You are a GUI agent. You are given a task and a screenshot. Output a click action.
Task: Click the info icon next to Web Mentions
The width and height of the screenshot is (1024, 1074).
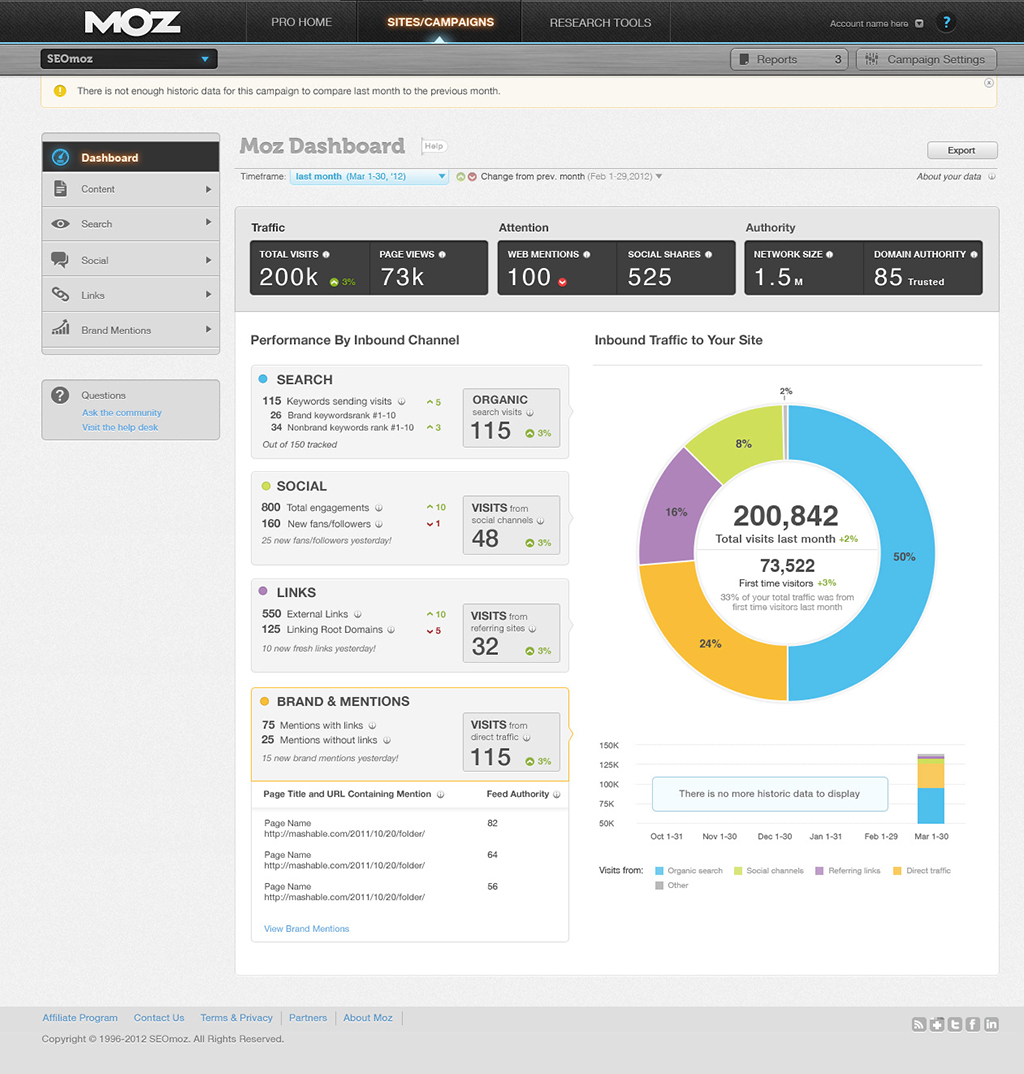tap(586, 254)
